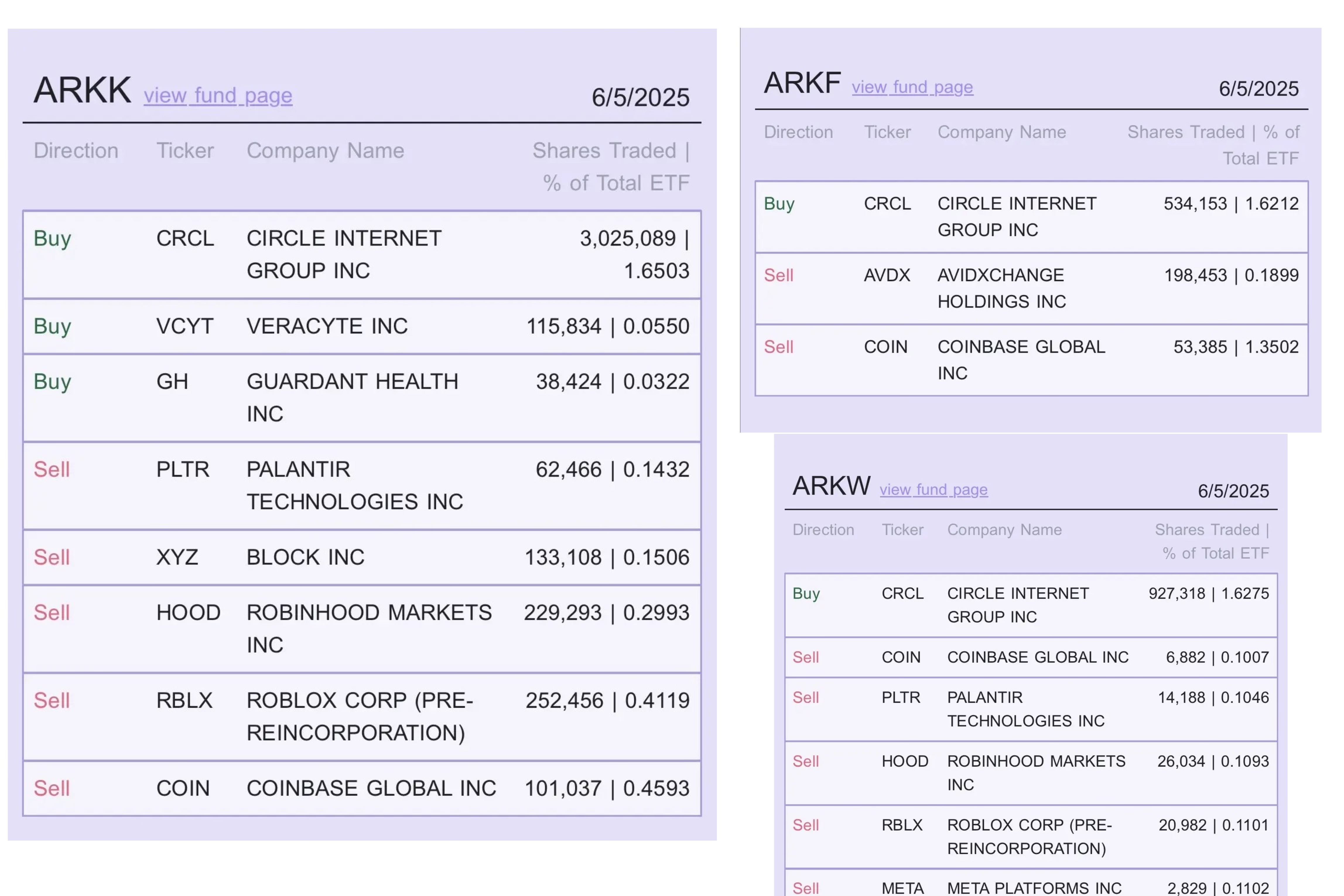Click ARKK Company Name column header
The image size is (1344, 896).
click(325, 151)
